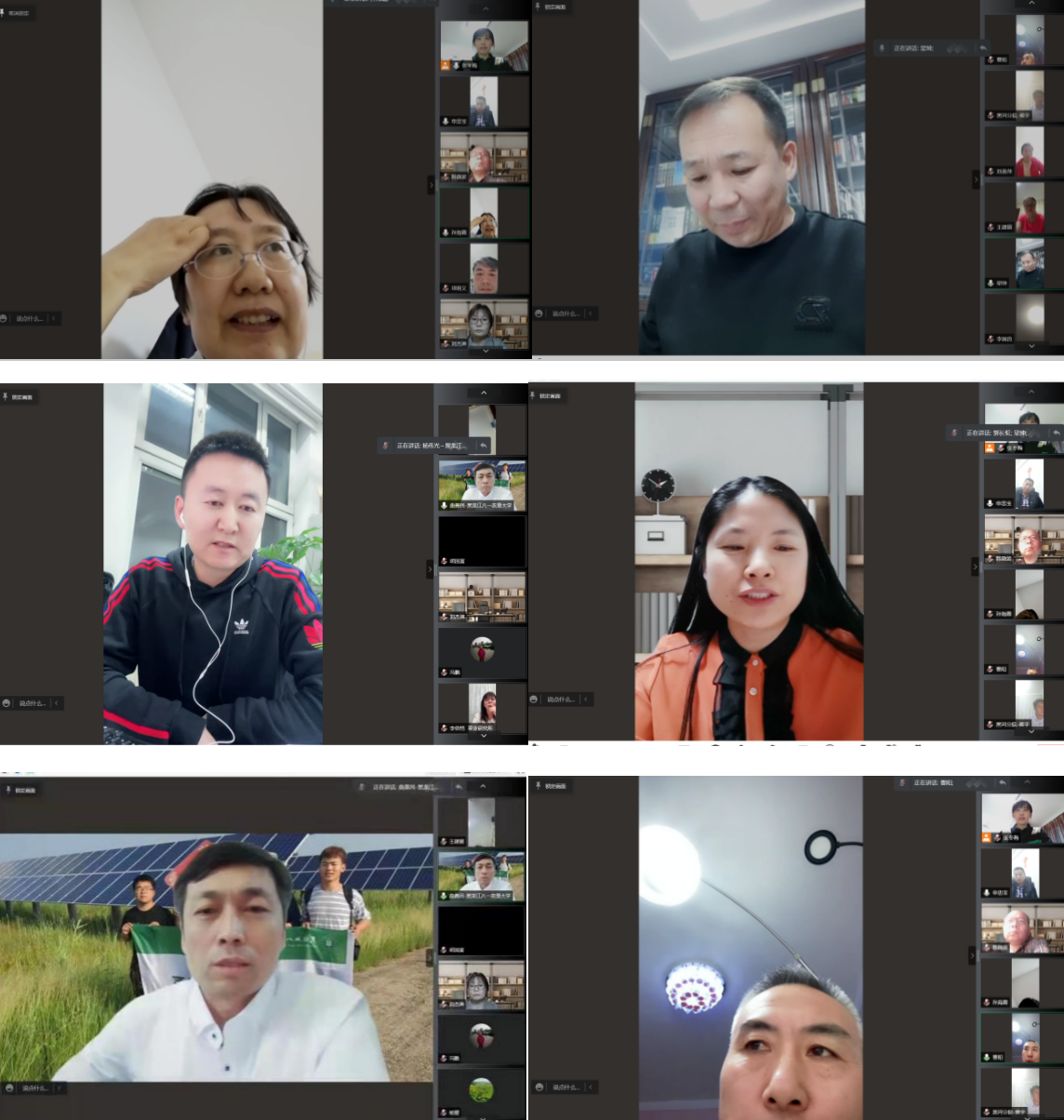Viewport: 1064px width, 1120px height.
Task: Select solar-panel thumbnail in Adidas hoodie window's sidebar
Action: (482, 485)
